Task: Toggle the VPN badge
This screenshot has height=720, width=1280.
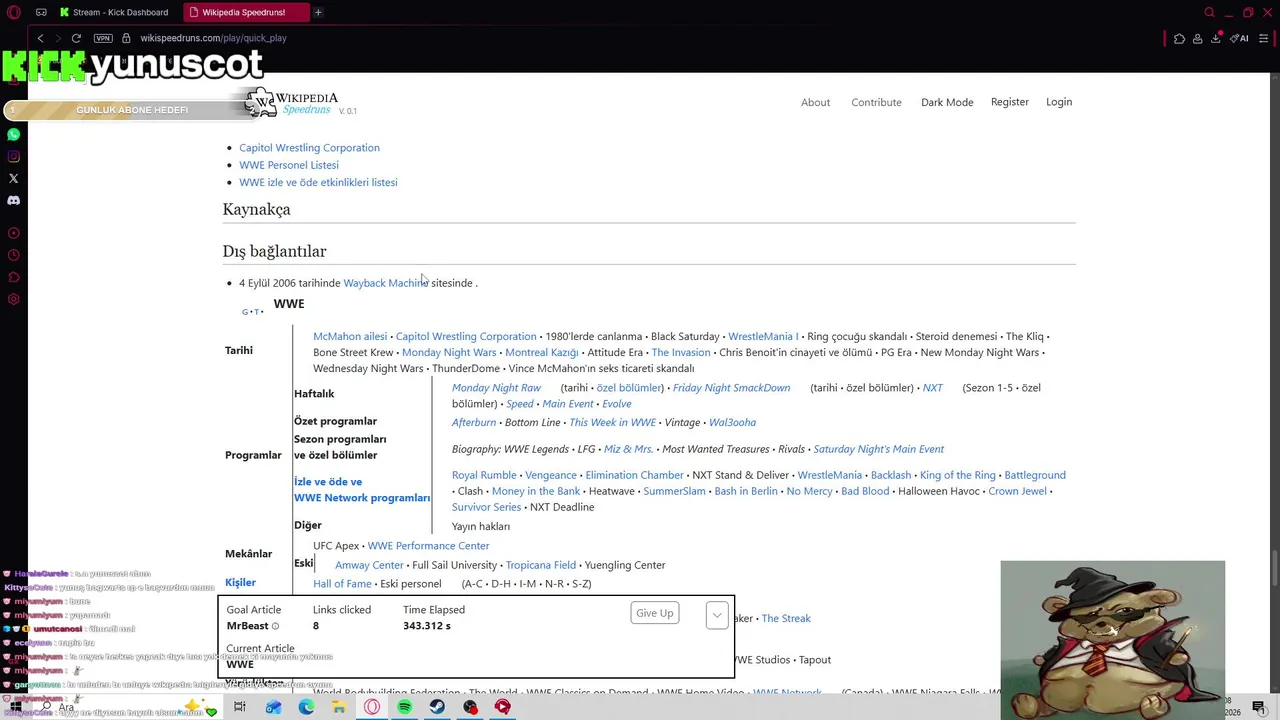Action: [103, 38]
